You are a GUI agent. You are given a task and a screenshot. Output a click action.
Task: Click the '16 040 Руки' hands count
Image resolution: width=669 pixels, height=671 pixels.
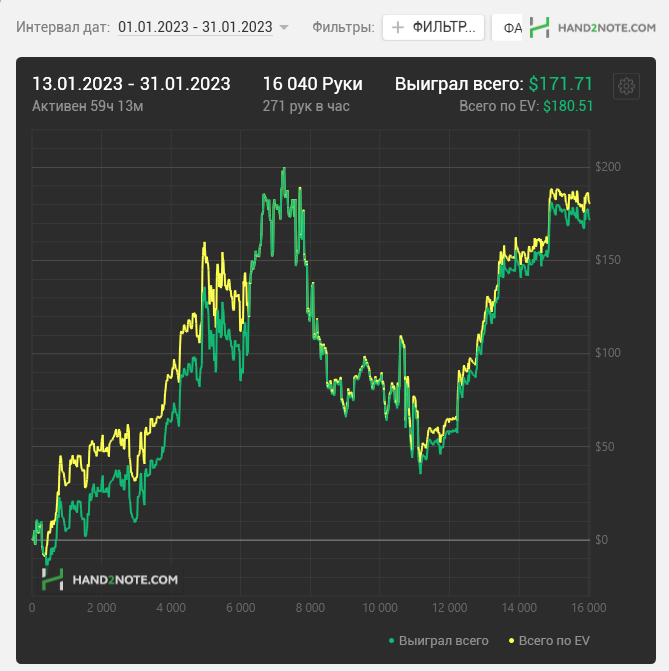312,84
